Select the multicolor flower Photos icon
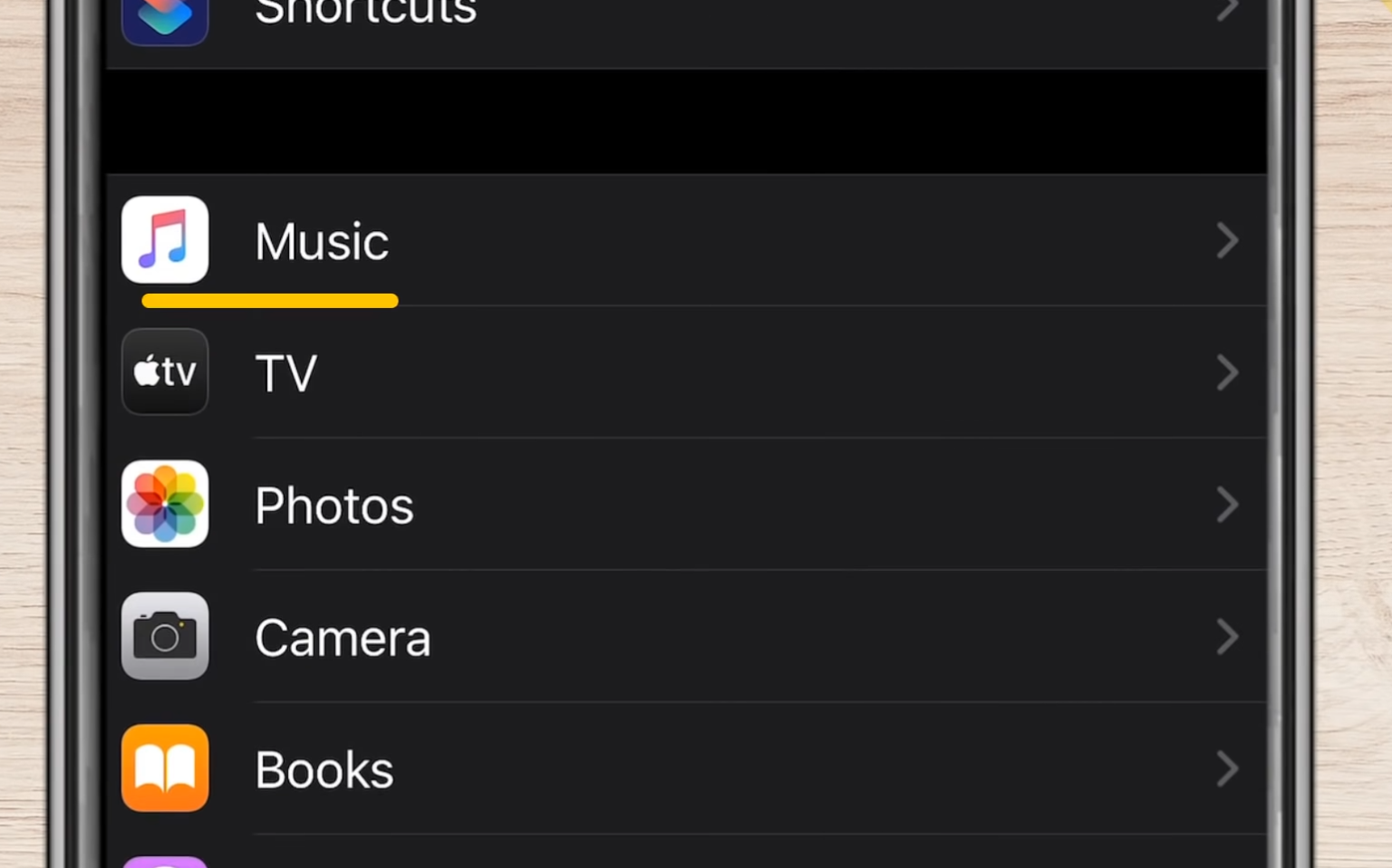Screen dimensions: 1392x868 [165, 504]
